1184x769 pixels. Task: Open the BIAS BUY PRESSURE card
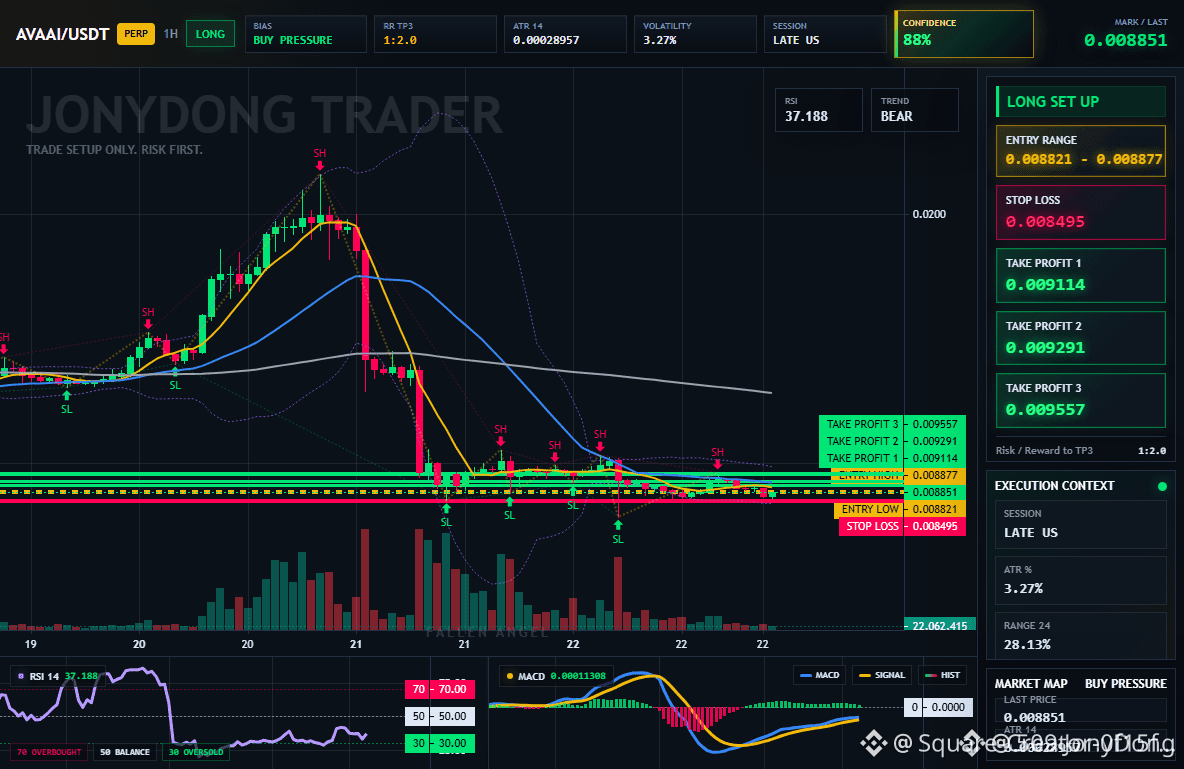click(306, 34)
